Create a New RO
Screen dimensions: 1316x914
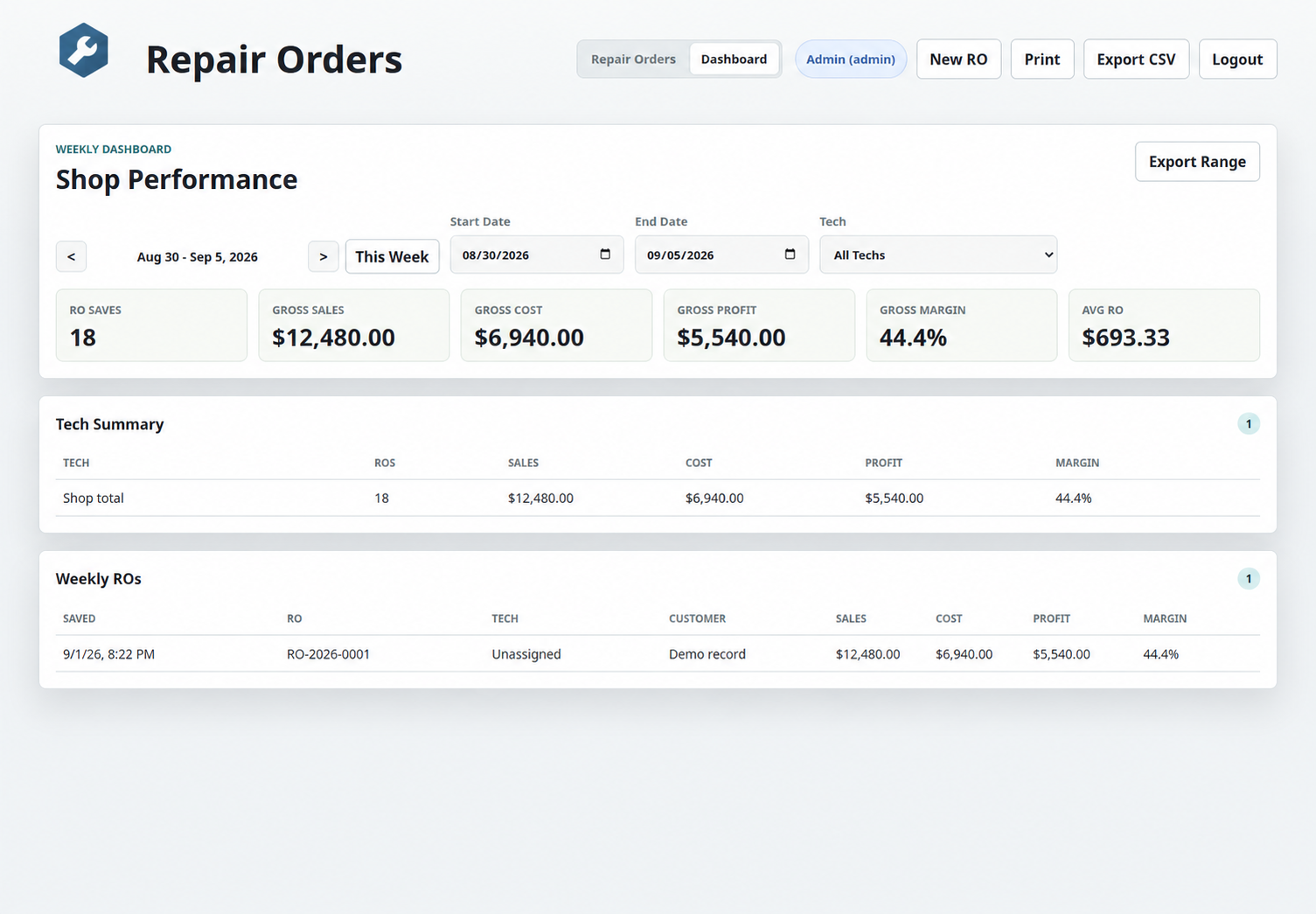[x=958, y=59]
